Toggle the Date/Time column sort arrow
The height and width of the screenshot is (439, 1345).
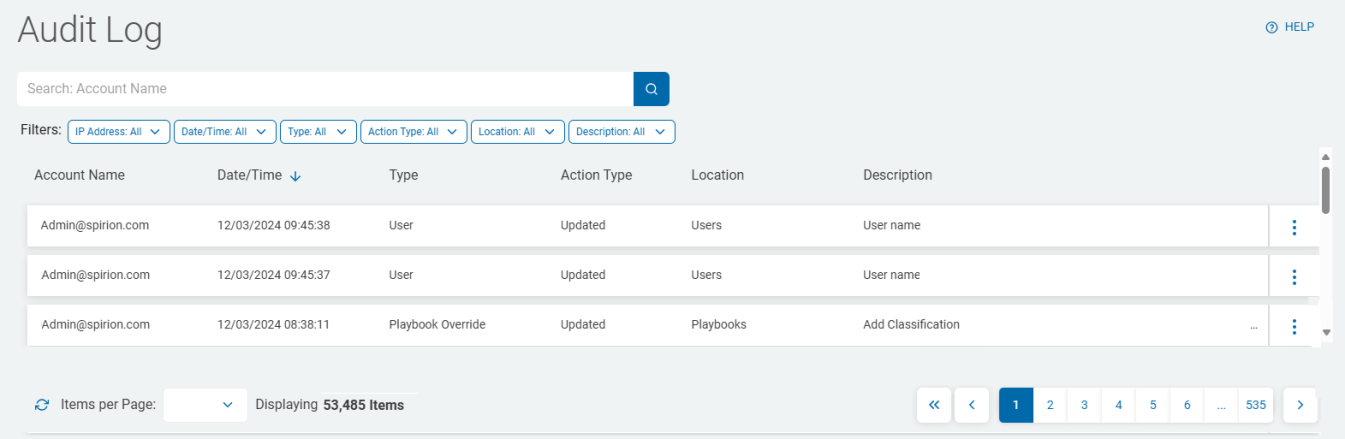point(295,176)
